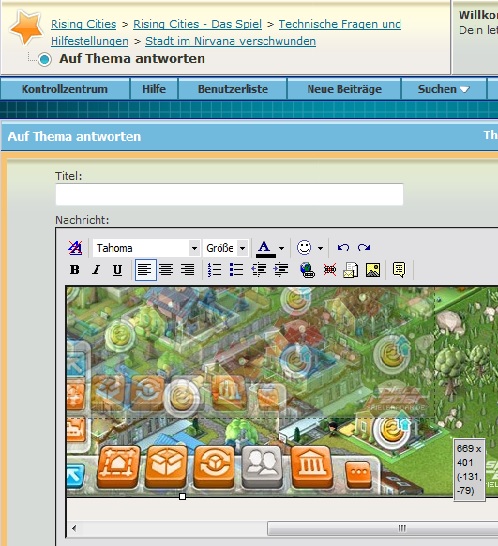Screen dimensions: 498x546
Task: Click orange build mode icon in game image
Action: pyautogui.click(x=119, y=467)
